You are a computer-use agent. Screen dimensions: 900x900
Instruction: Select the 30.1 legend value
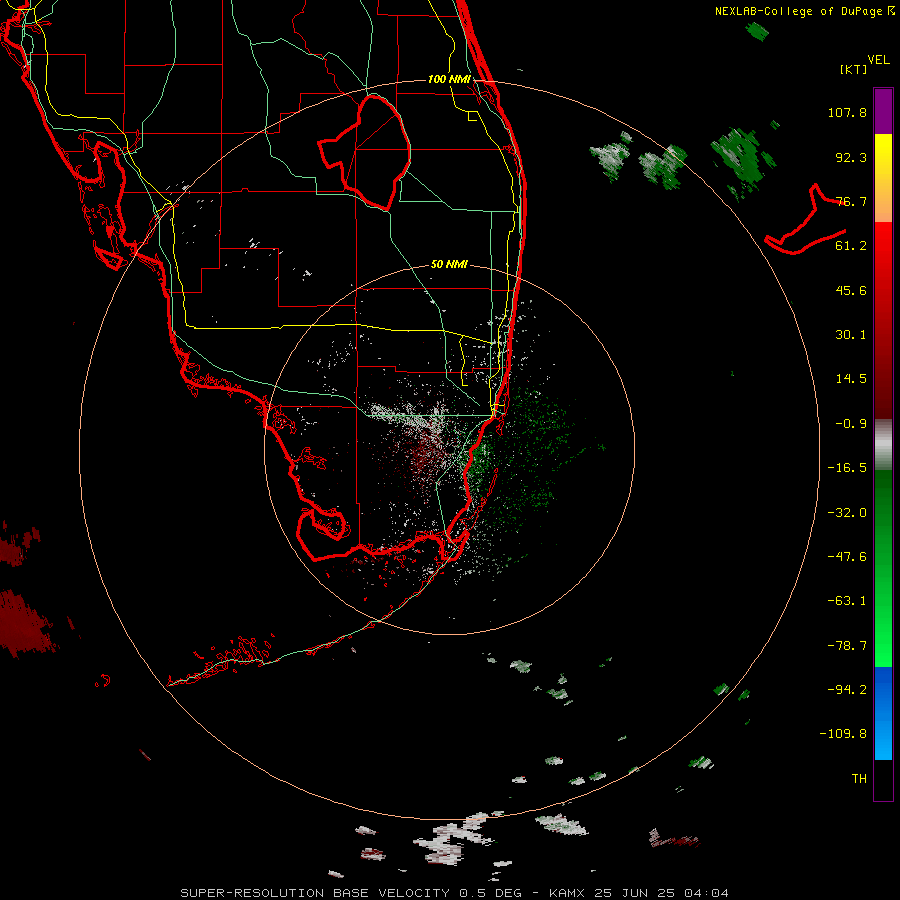pos(851,335)
